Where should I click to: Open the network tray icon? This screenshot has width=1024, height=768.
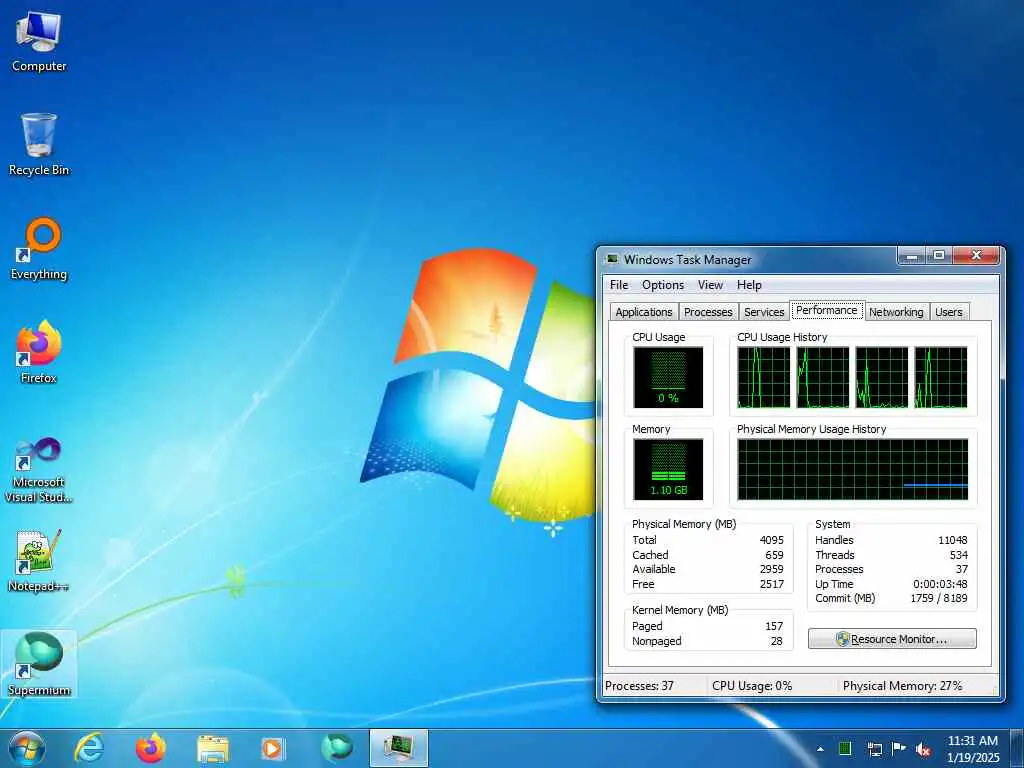[874, 748]
